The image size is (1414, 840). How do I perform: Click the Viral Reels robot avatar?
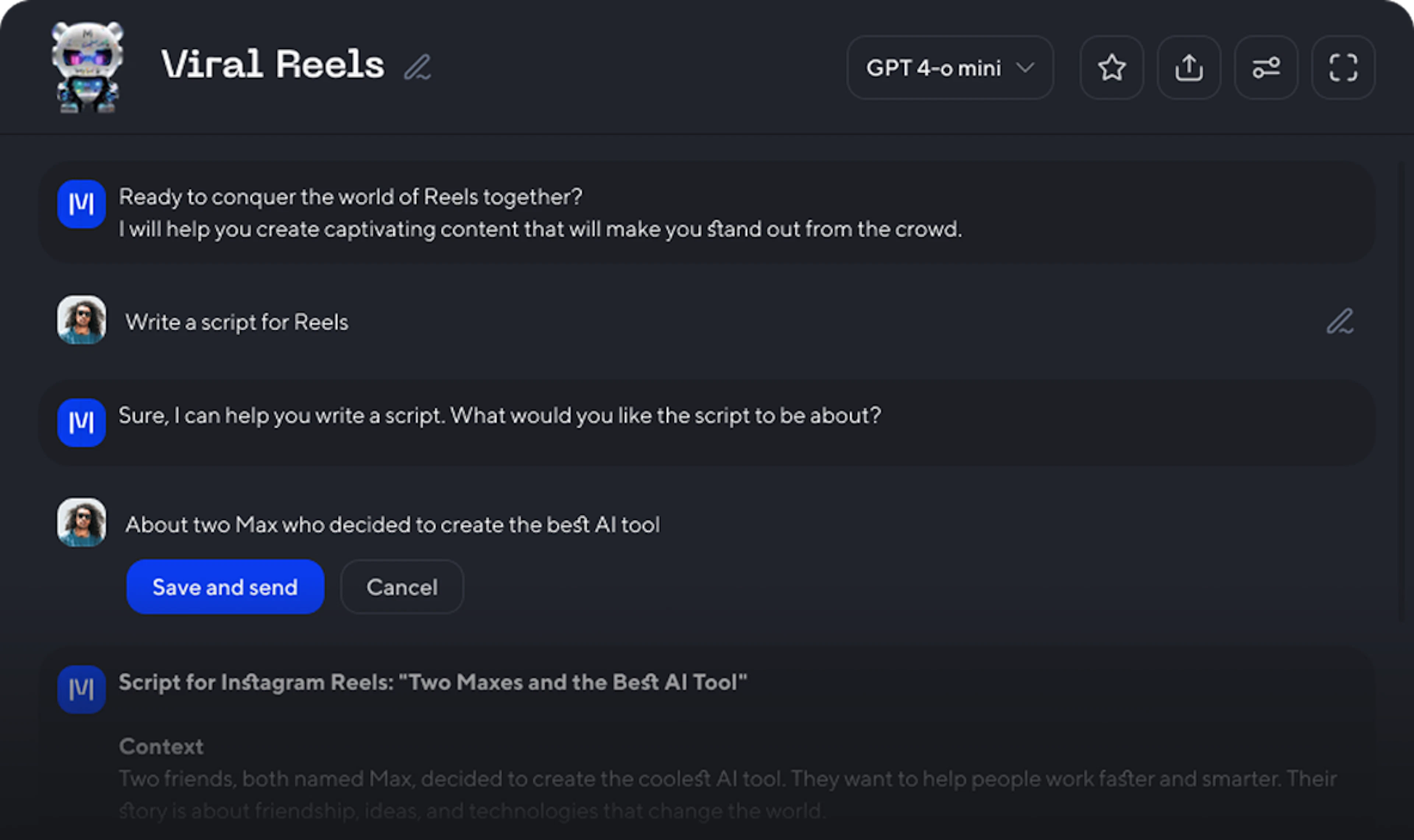[x=87, y=67]
